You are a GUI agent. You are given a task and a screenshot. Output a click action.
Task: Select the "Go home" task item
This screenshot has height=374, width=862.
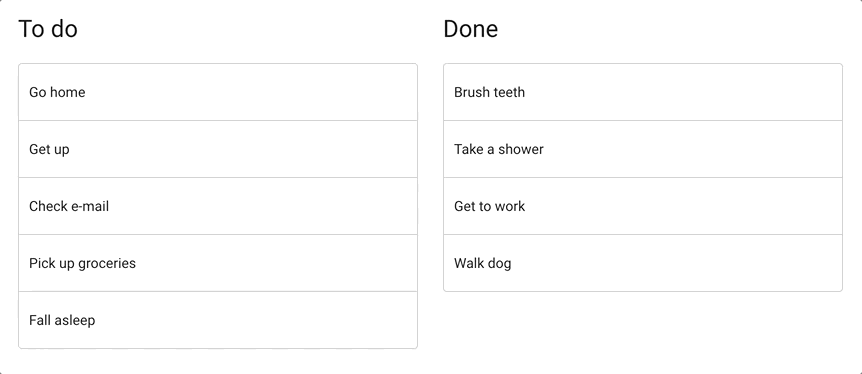(218, 92)
